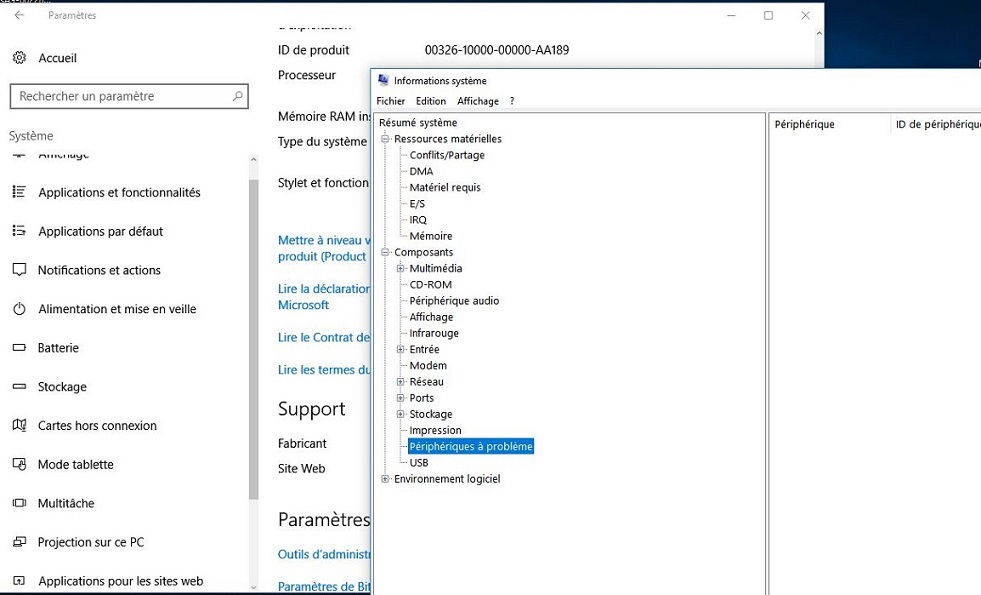Screen dimensions: 981x595
Task: Click Applications et fonctionnalités list icon
Action: pos(19,191)
